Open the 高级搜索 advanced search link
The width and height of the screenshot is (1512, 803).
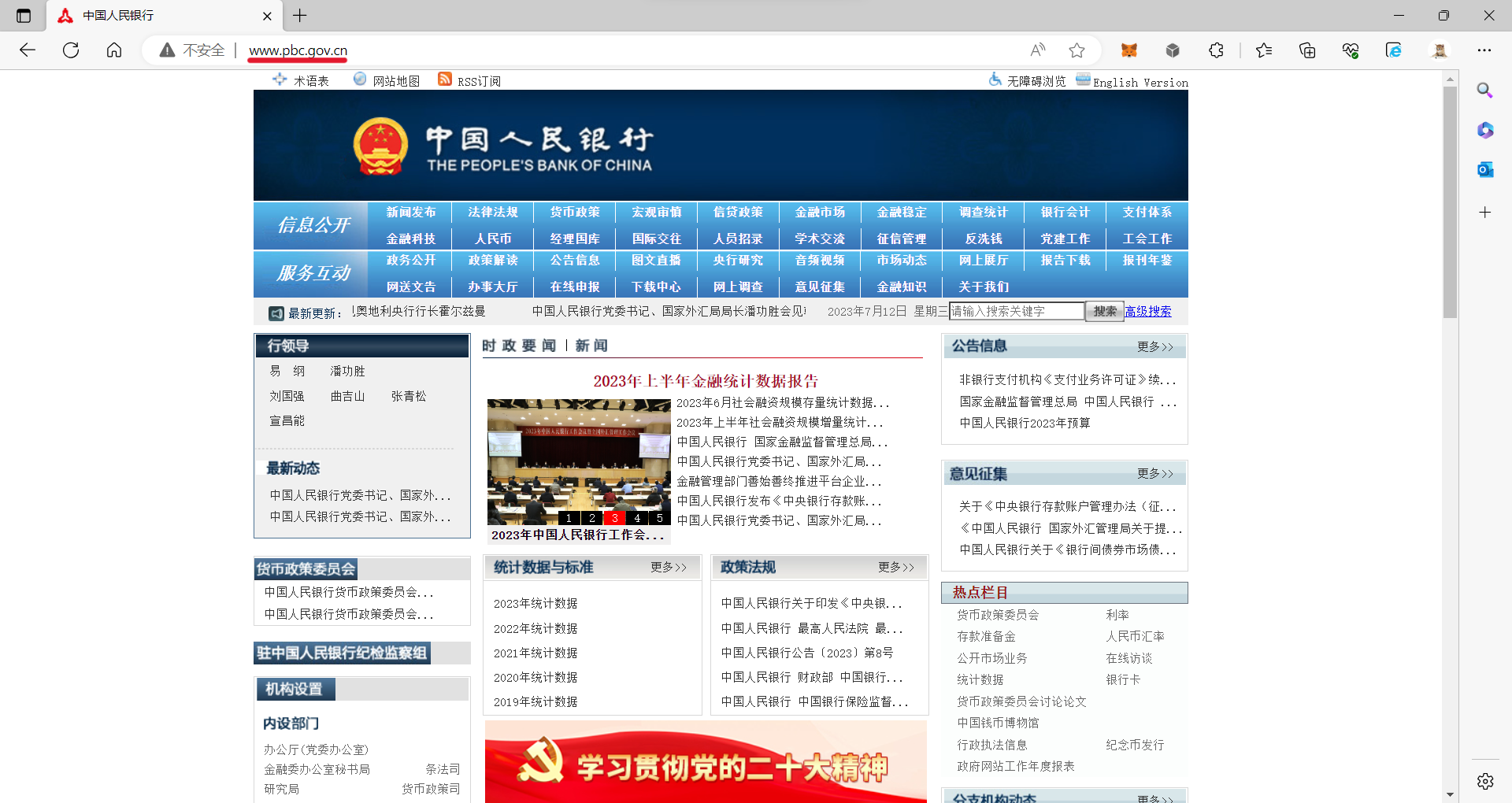point(1147,312)
